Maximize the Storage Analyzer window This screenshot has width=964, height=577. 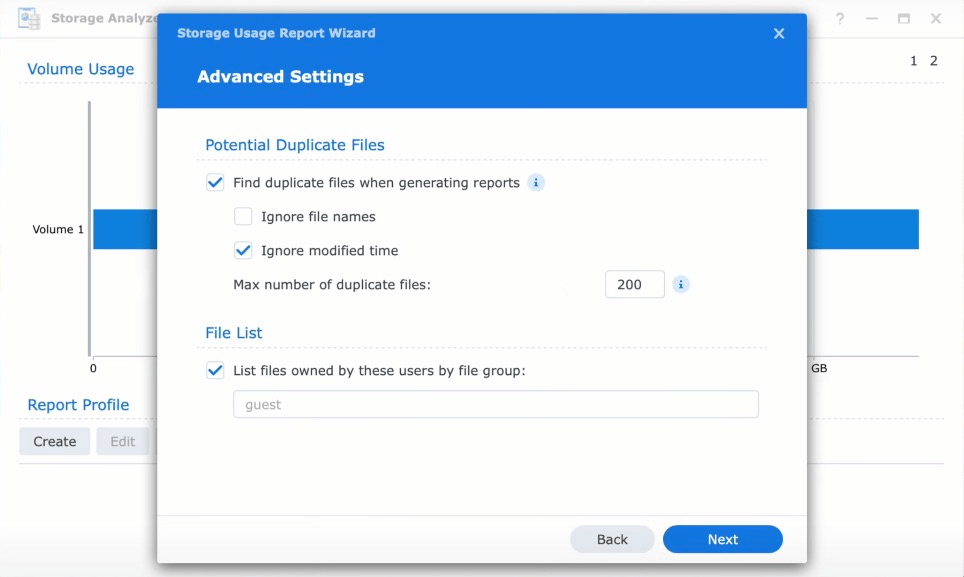(x=904, y=18)
